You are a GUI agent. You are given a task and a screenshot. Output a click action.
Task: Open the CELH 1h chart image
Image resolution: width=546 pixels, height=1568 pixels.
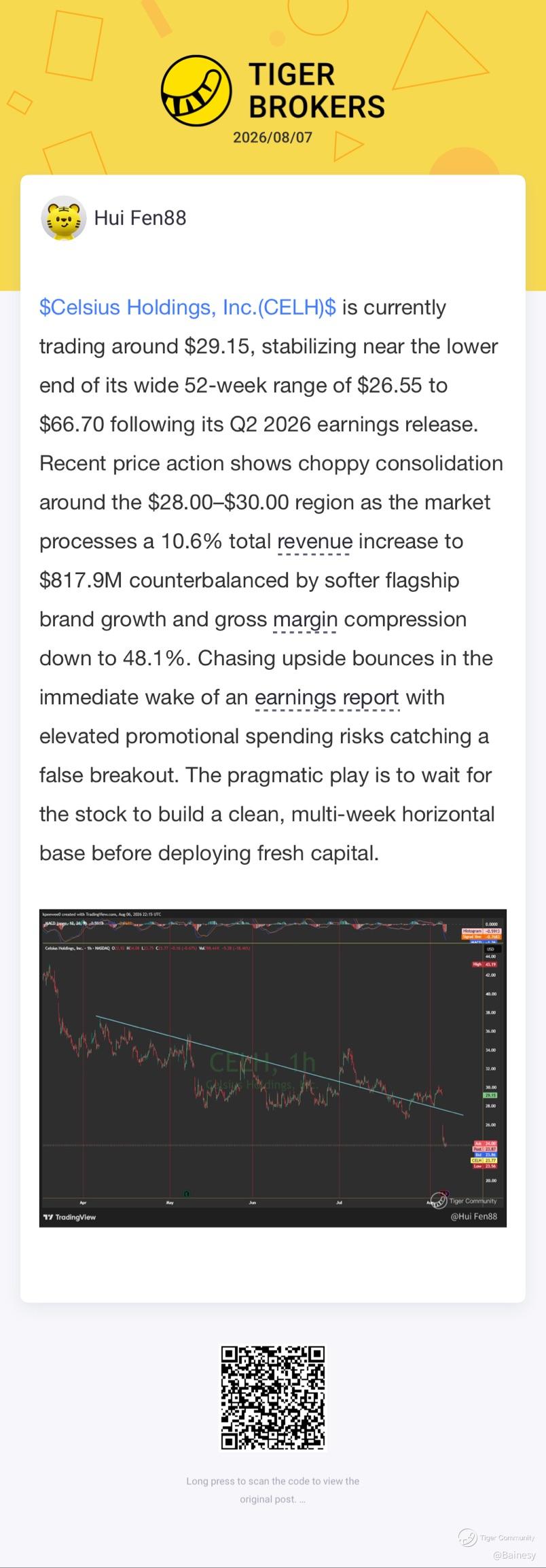pos(273,1068)
